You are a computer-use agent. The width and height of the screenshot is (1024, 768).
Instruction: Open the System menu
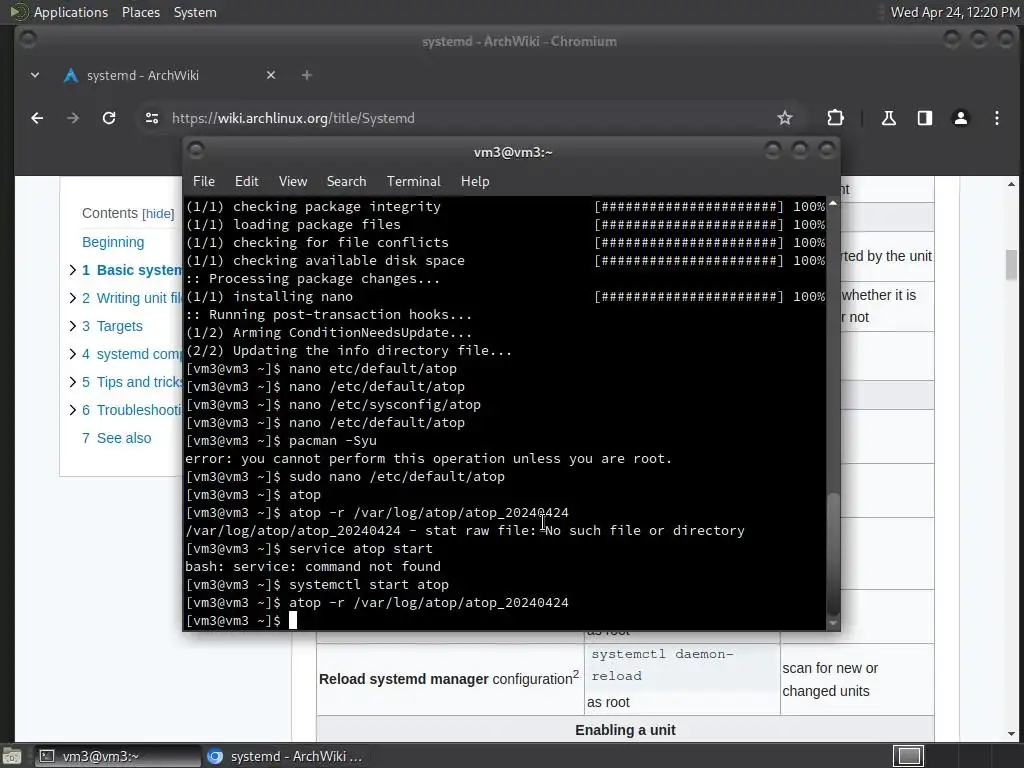click(195, 12)
